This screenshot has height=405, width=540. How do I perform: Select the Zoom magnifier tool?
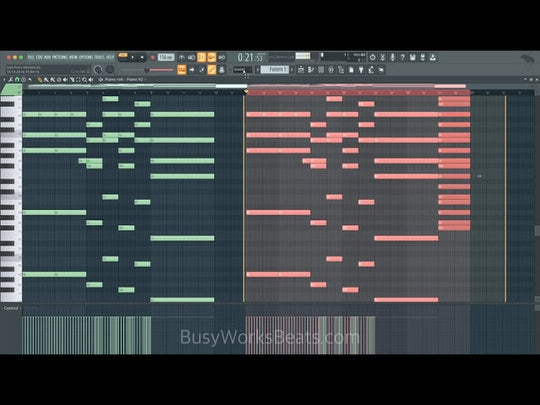[84, 80]
